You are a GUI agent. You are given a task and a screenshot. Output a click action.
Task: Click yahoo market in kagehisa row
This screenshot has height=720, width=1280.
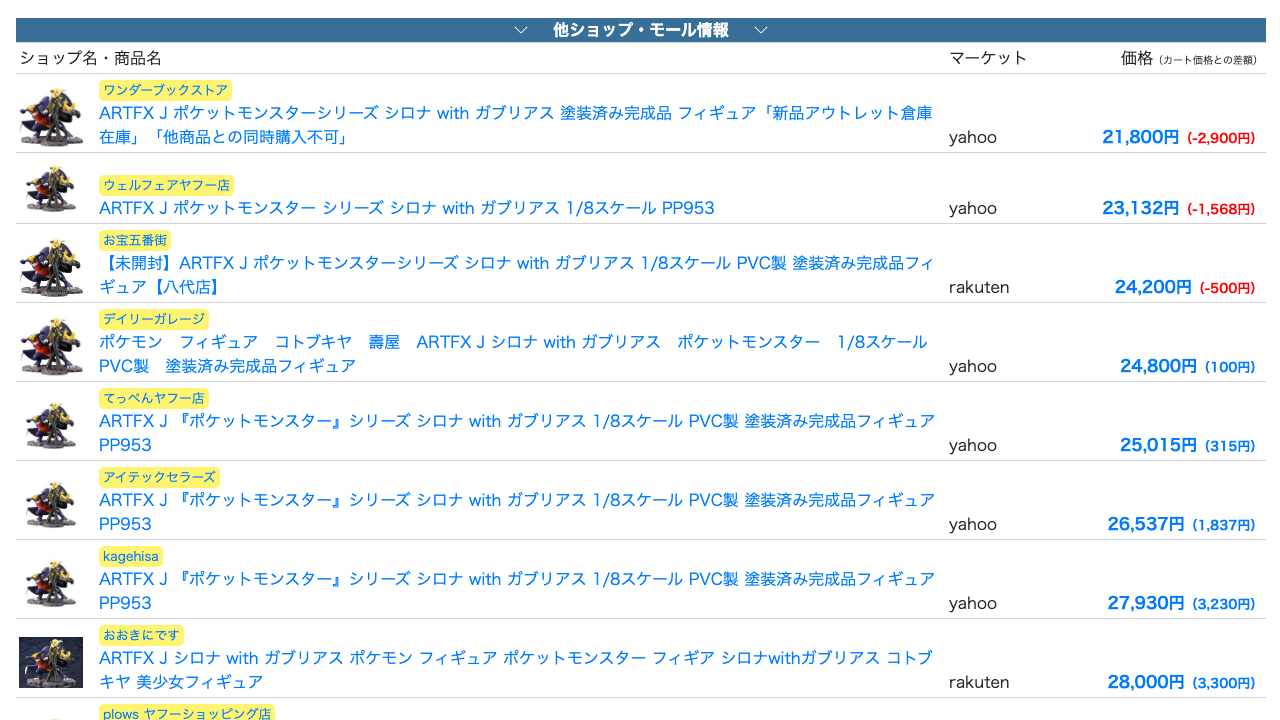[973, 603]
